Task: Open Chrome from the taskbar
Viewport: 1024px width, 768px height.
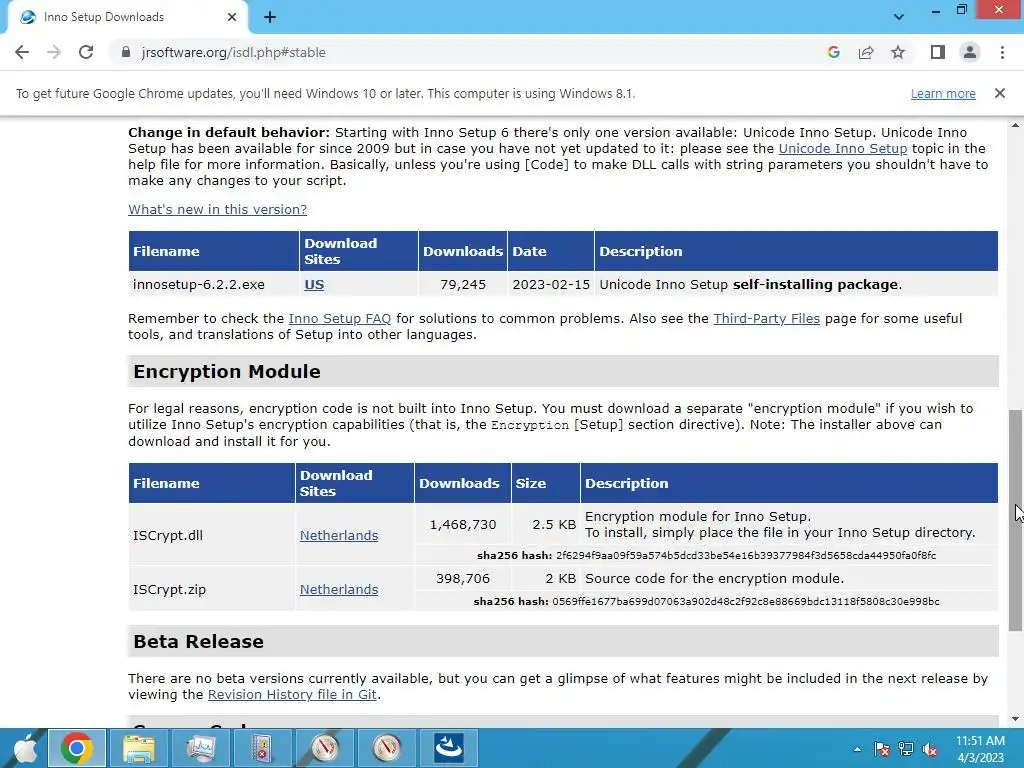Action: (x=76, y=748)
